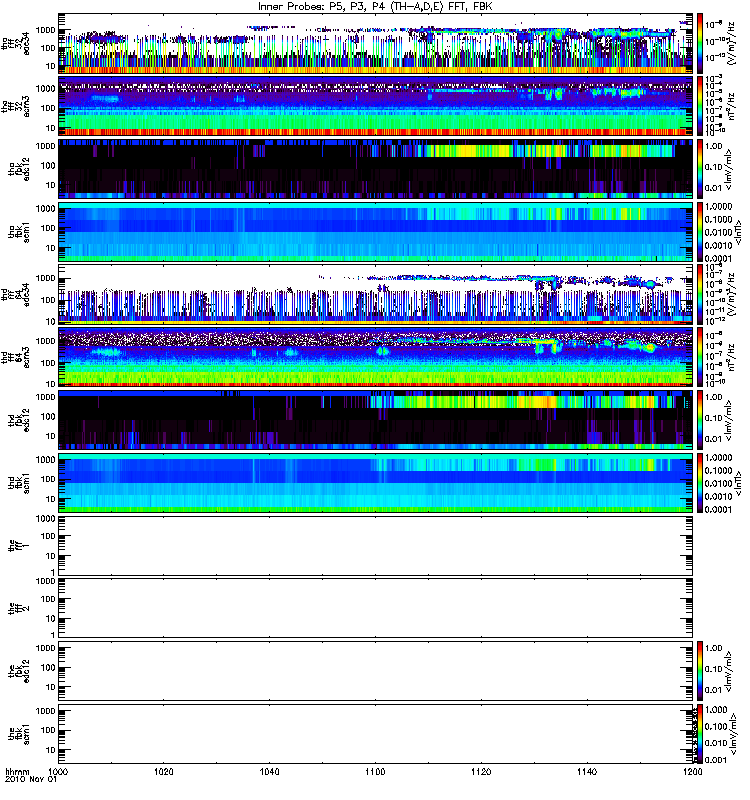The width and height of the screenshot is (750, 800).
Task: Click the color bar beside the fbk edc12
Action: point(700,671)
